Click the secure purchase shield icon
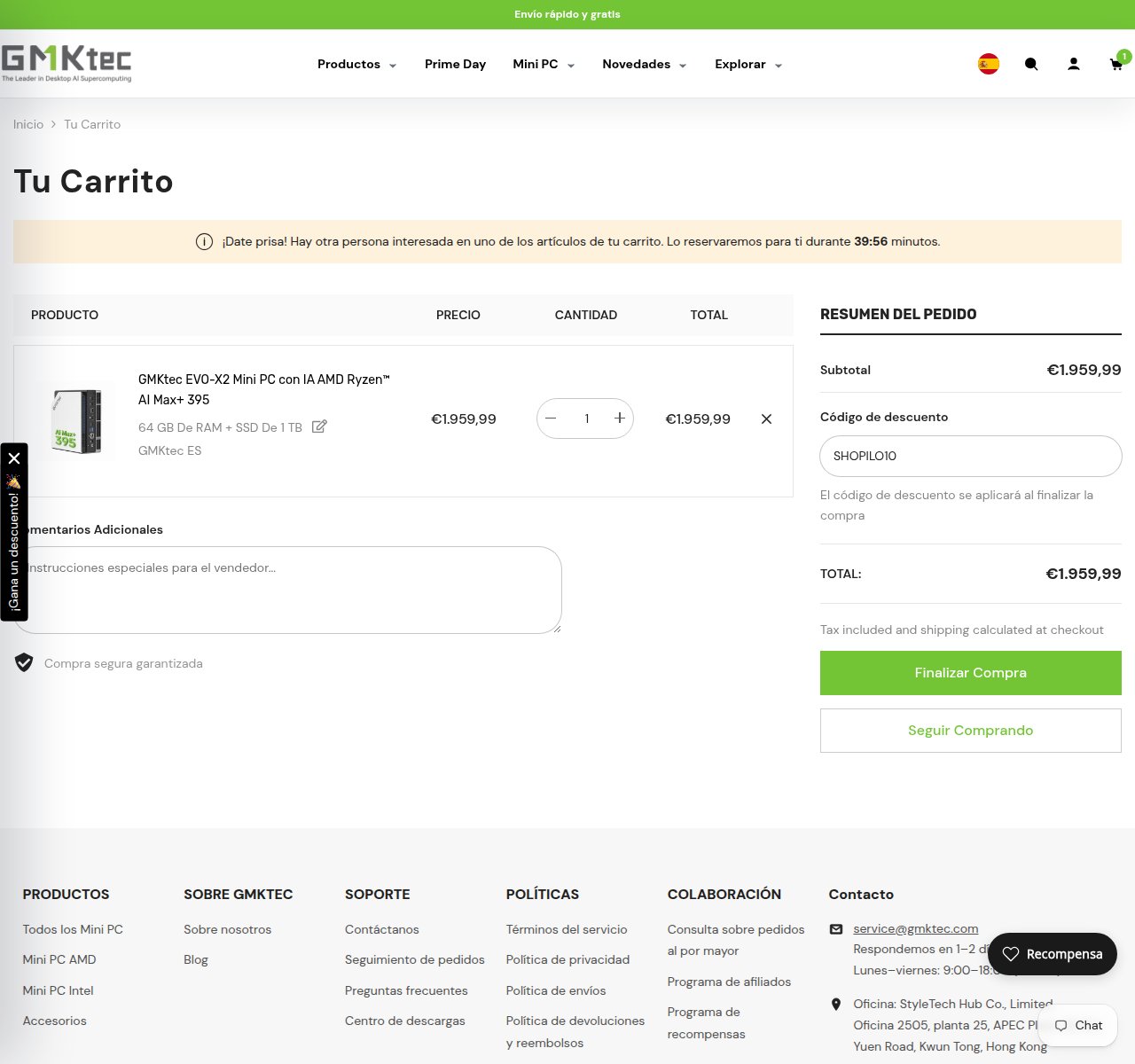Image resolution: width=1135 pixels, height=1064 pixels. click(x=24, y=662)
